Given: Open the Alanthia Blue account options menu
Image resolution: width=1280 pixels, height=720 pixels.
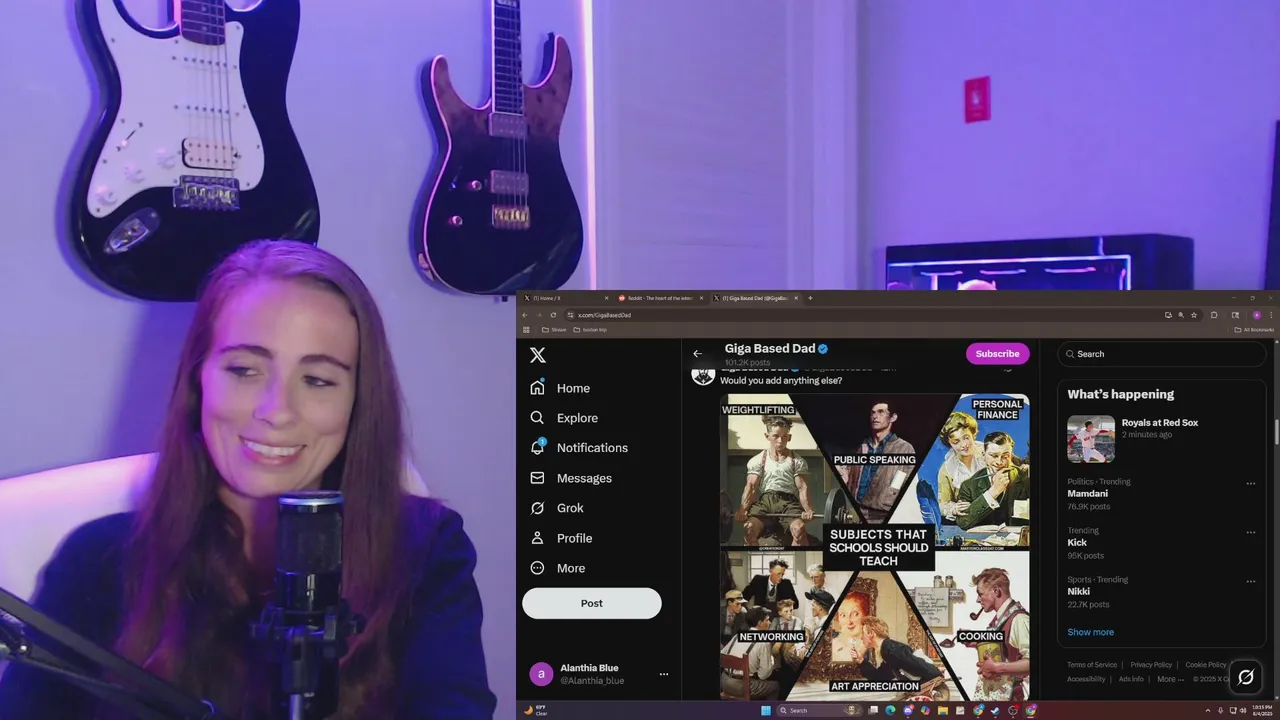Looking at the screenshot, I should (663, 674).
